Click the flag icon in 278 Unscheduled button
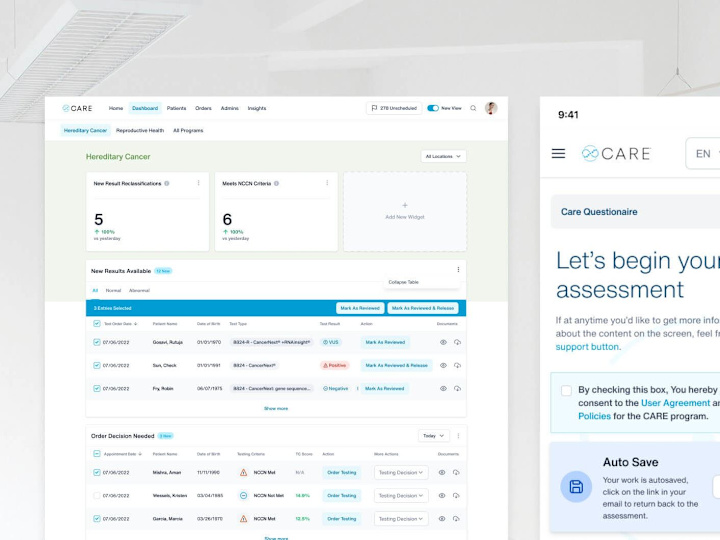 [374, 108]
